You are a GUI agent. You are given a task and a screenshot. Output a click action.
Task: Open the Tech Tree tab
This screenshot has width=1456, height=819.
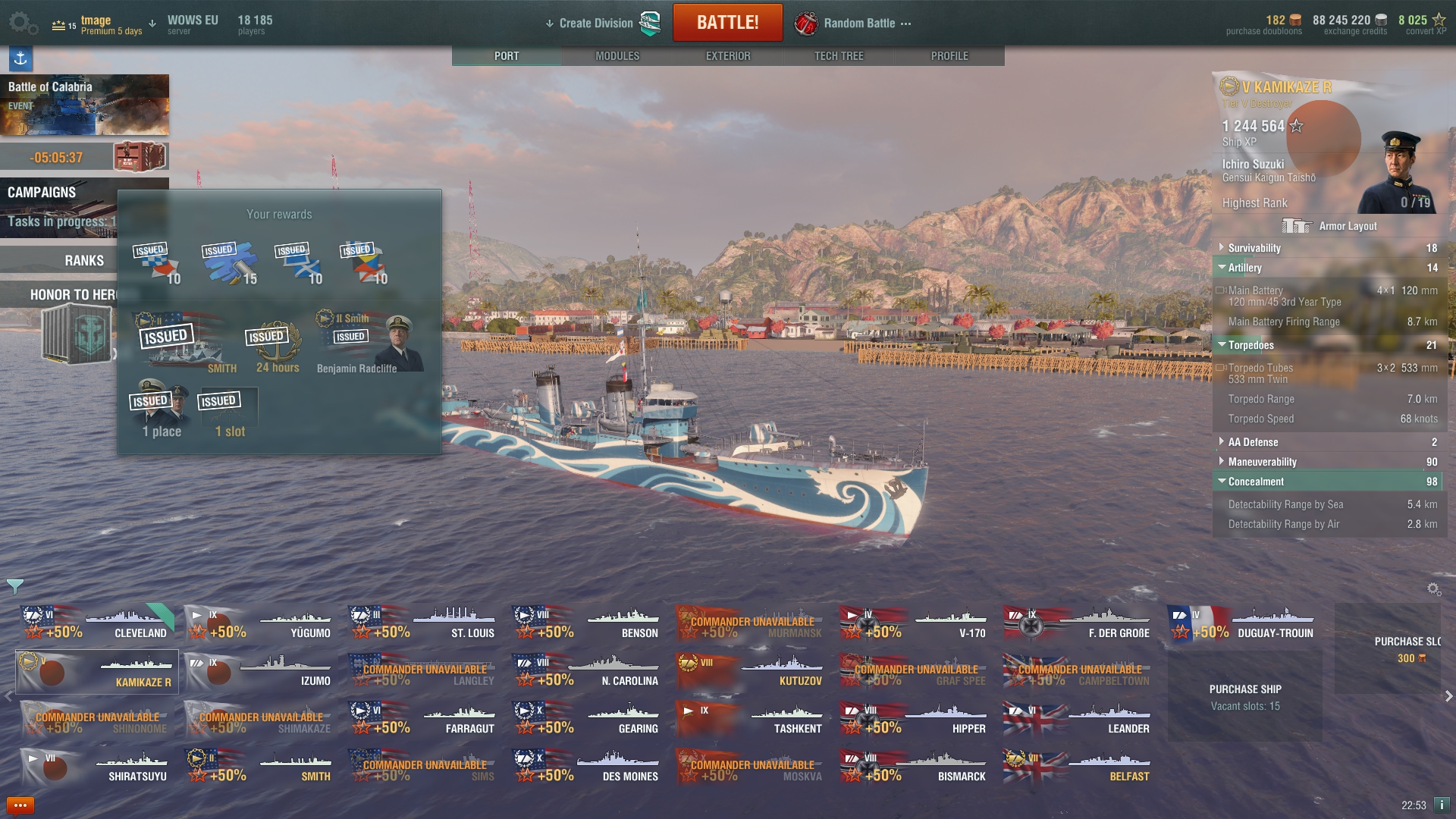tap(839, 56)
